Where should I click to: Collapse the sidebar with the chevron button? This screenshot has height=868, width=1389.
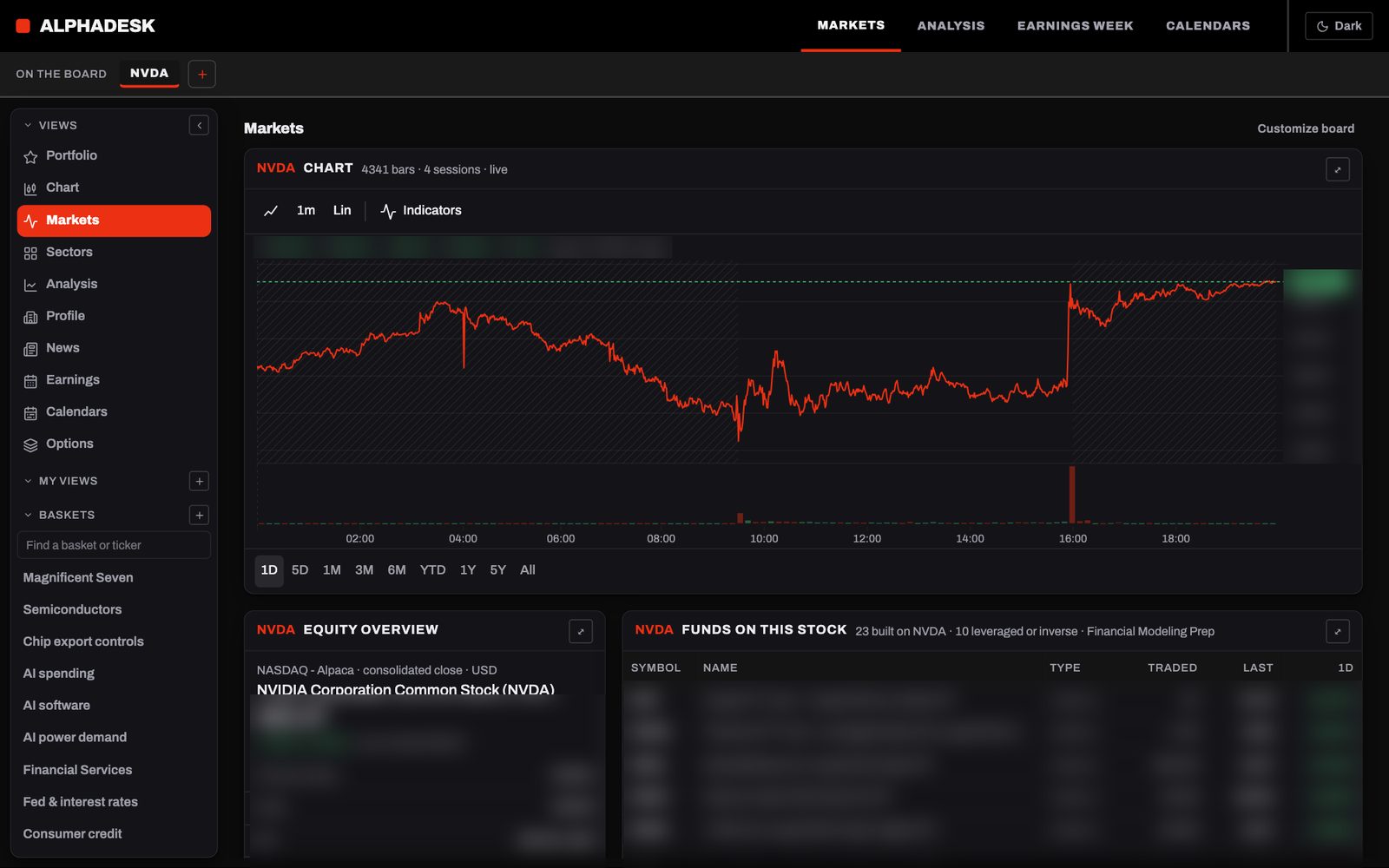click(x=199, y=125)
